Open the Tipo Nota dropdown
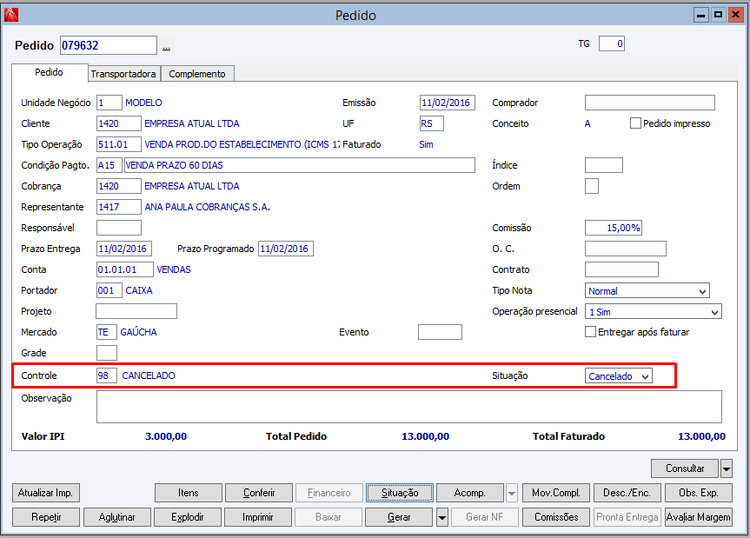This screenshot has width=750, height=538. (x=702, y=291)
